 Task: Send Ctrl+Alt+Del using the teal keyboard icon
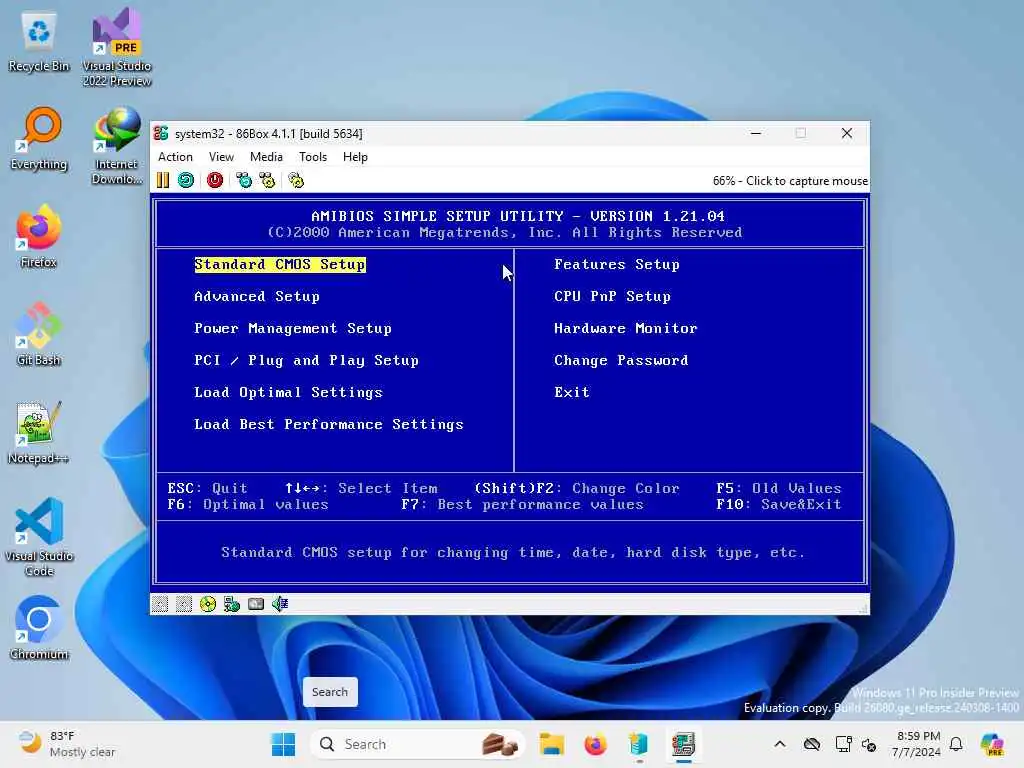[x=244, y=180]
